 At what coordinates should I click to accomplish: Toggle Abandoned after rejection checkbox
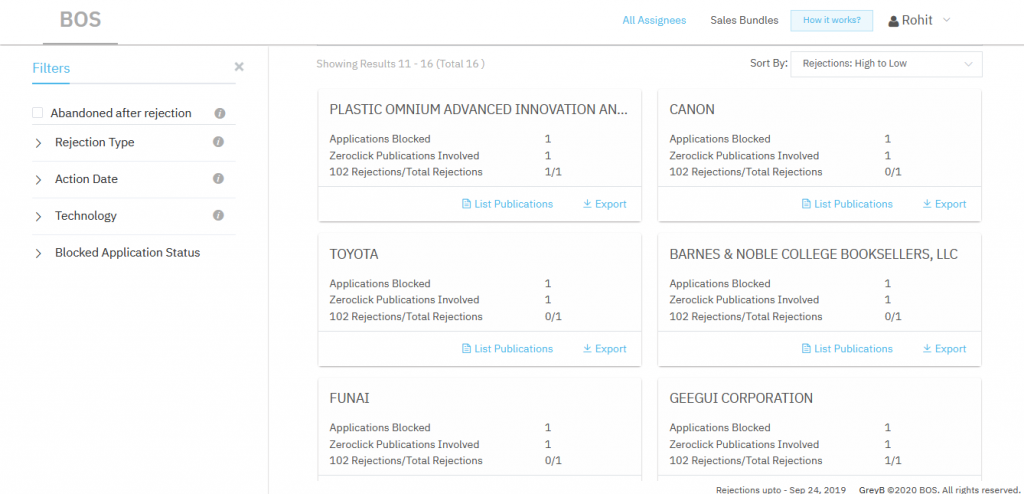tap(38, 113)
